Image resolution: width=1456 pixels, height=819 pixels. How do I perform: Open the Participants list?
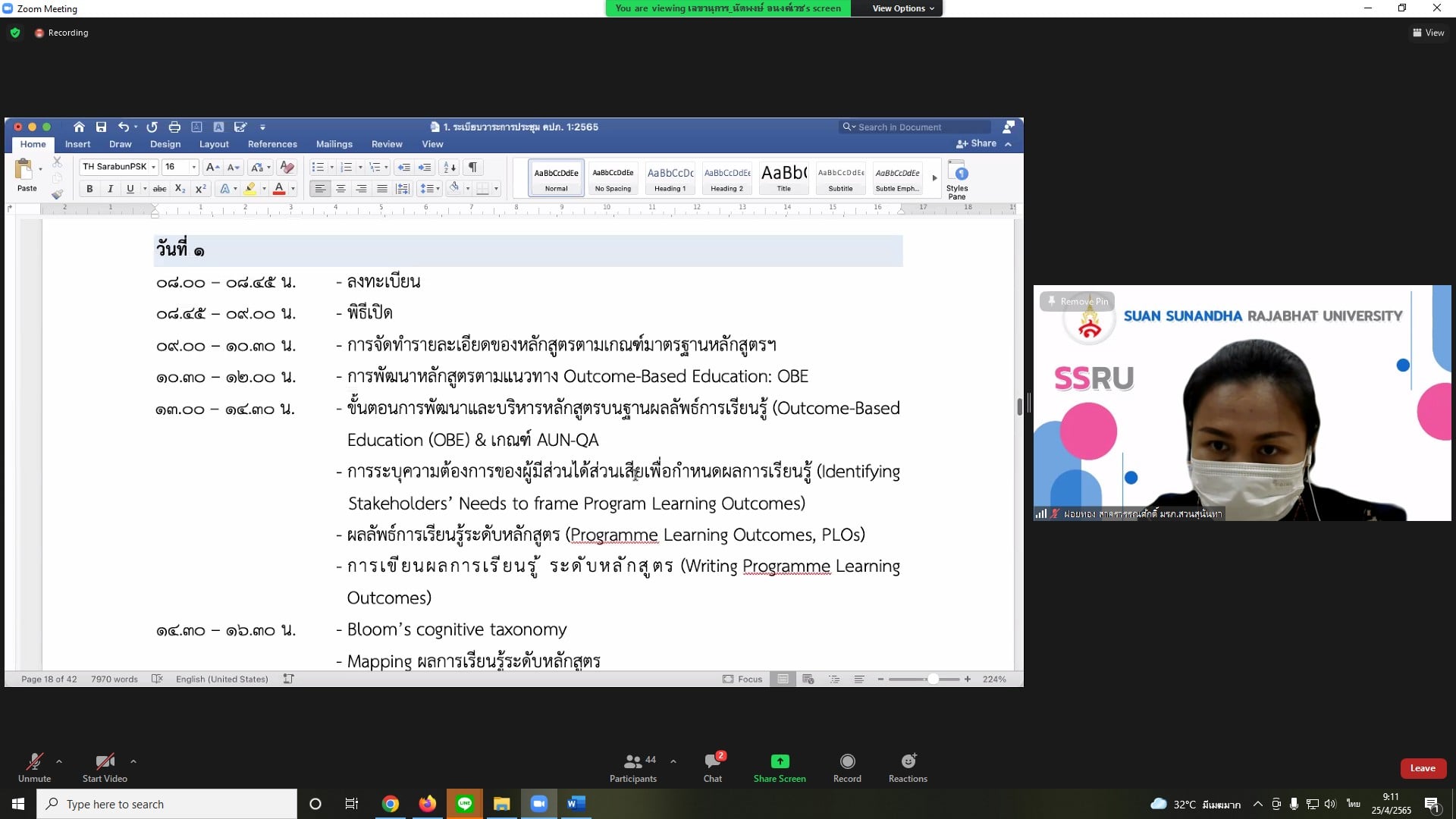click(x=633, y=761)
